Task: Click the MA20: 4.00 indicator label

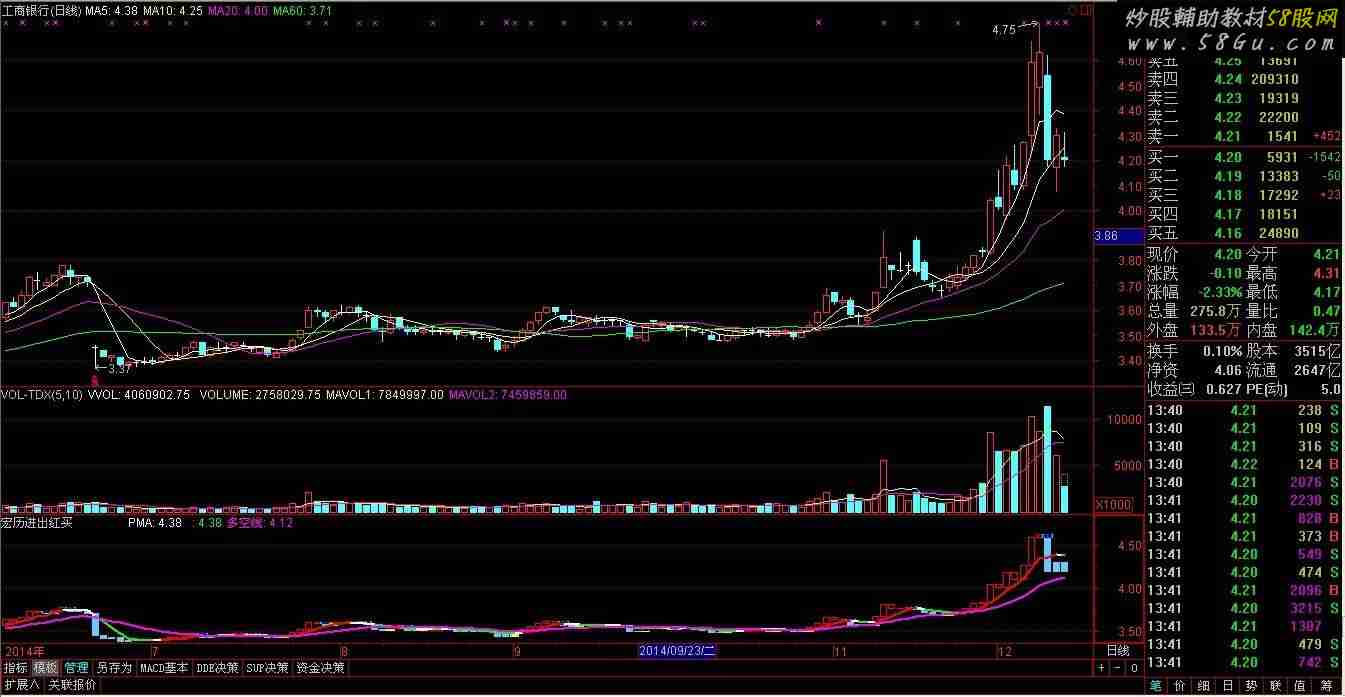Action: 237,9
